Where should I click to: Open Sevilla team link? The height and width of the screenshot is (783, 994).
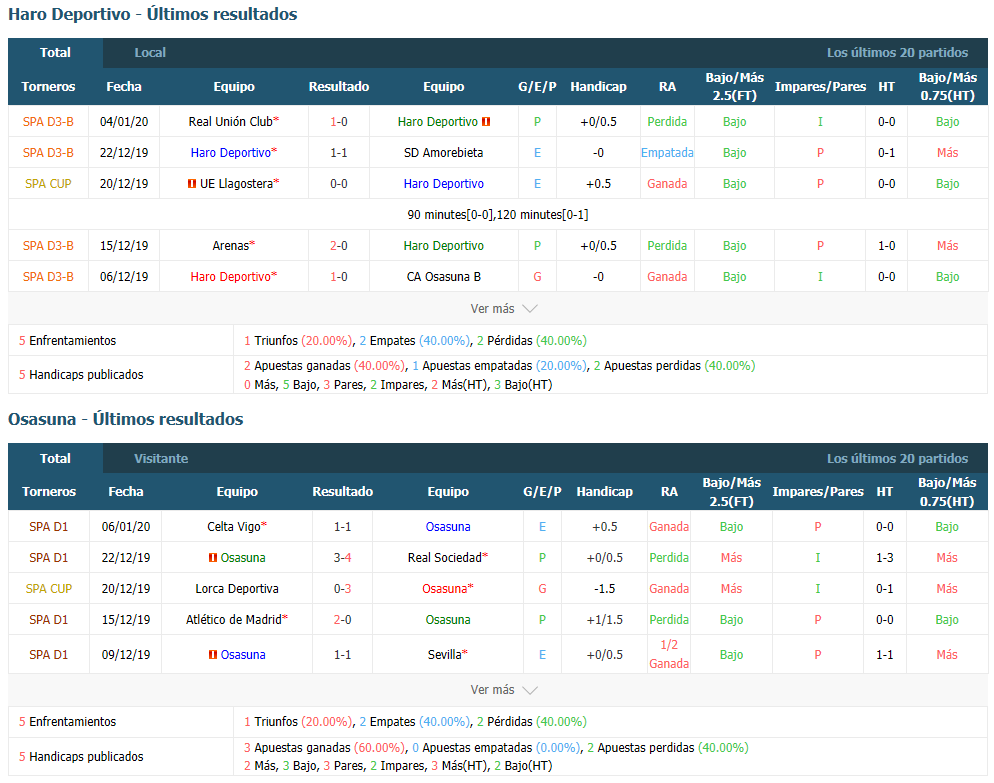tap(444, 655)
